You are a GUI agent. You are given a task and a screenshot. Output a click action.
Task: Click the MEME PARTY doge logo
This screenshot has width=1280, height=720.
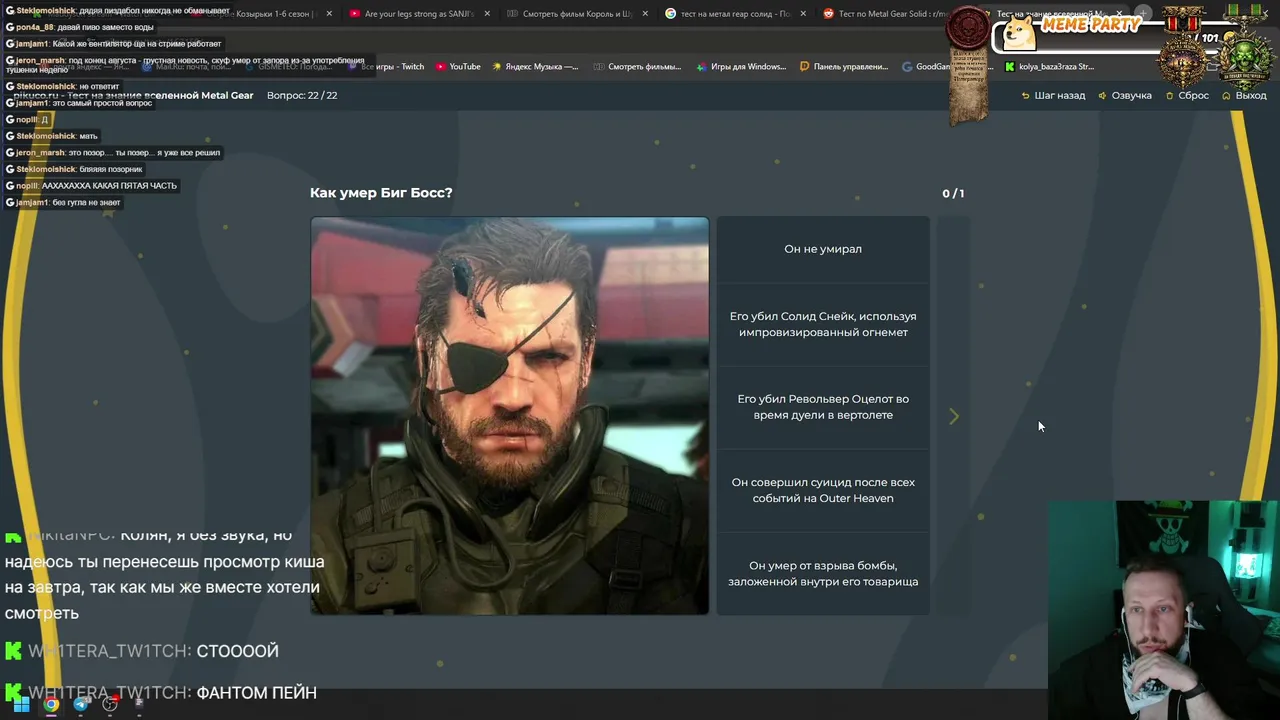(1019, 33)
